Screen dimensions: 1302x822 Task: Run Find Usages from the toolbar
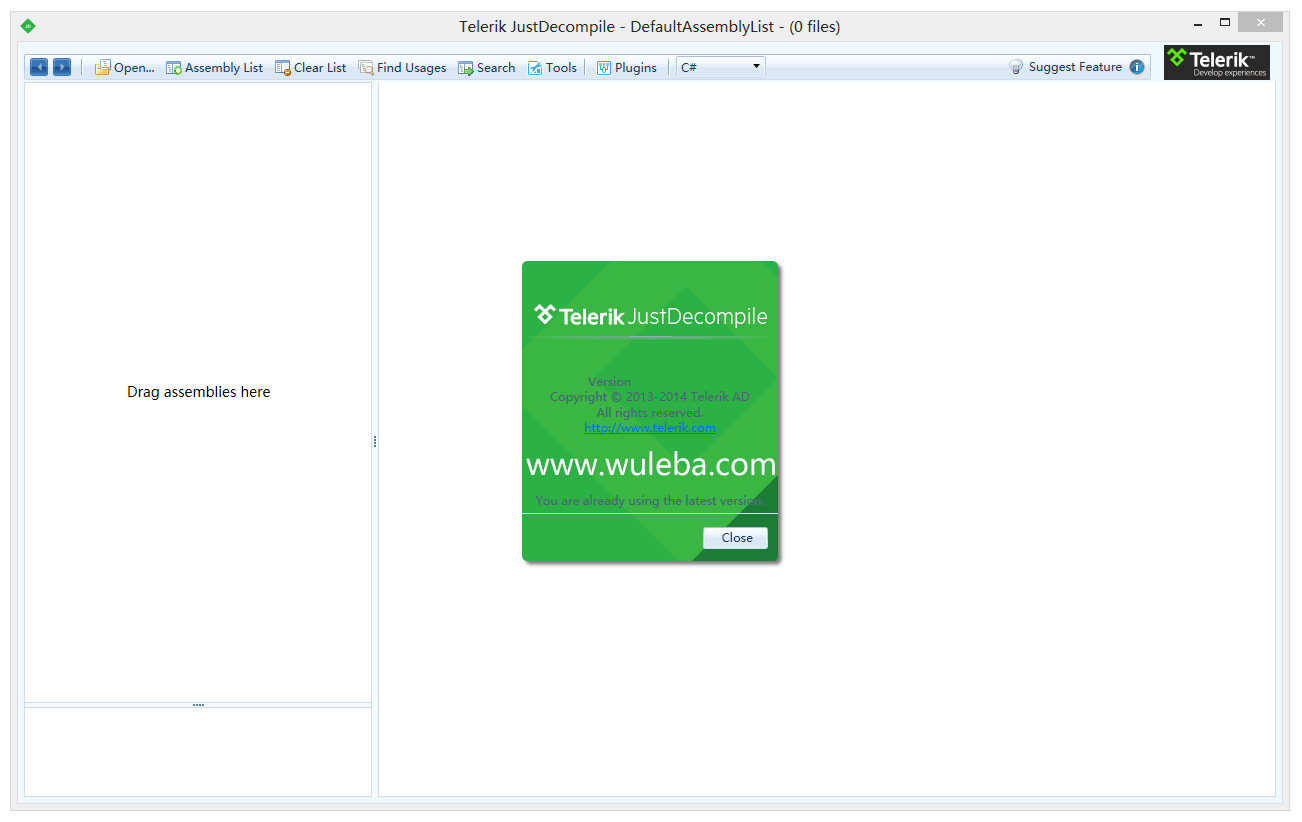tap(402, 67)
